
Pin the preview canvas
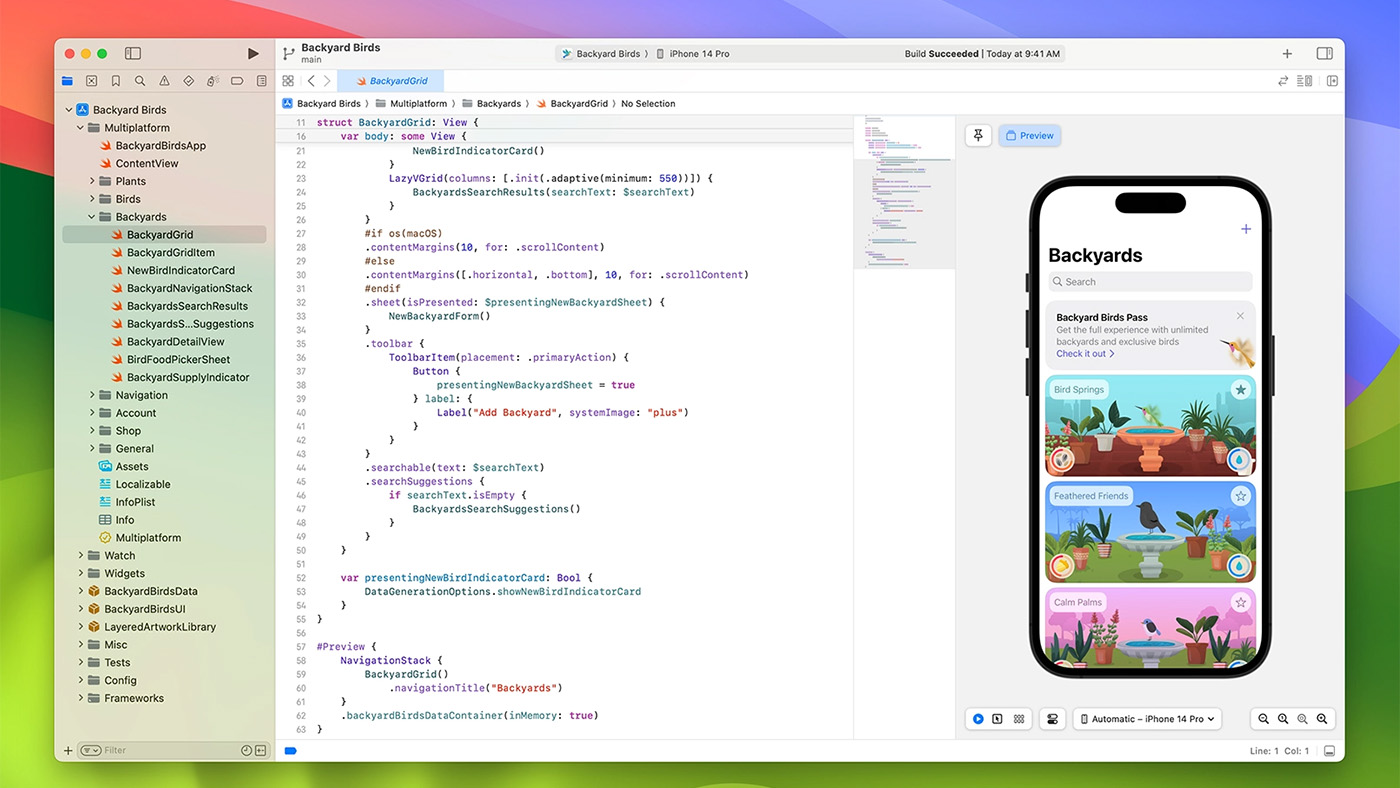point(978,135)
